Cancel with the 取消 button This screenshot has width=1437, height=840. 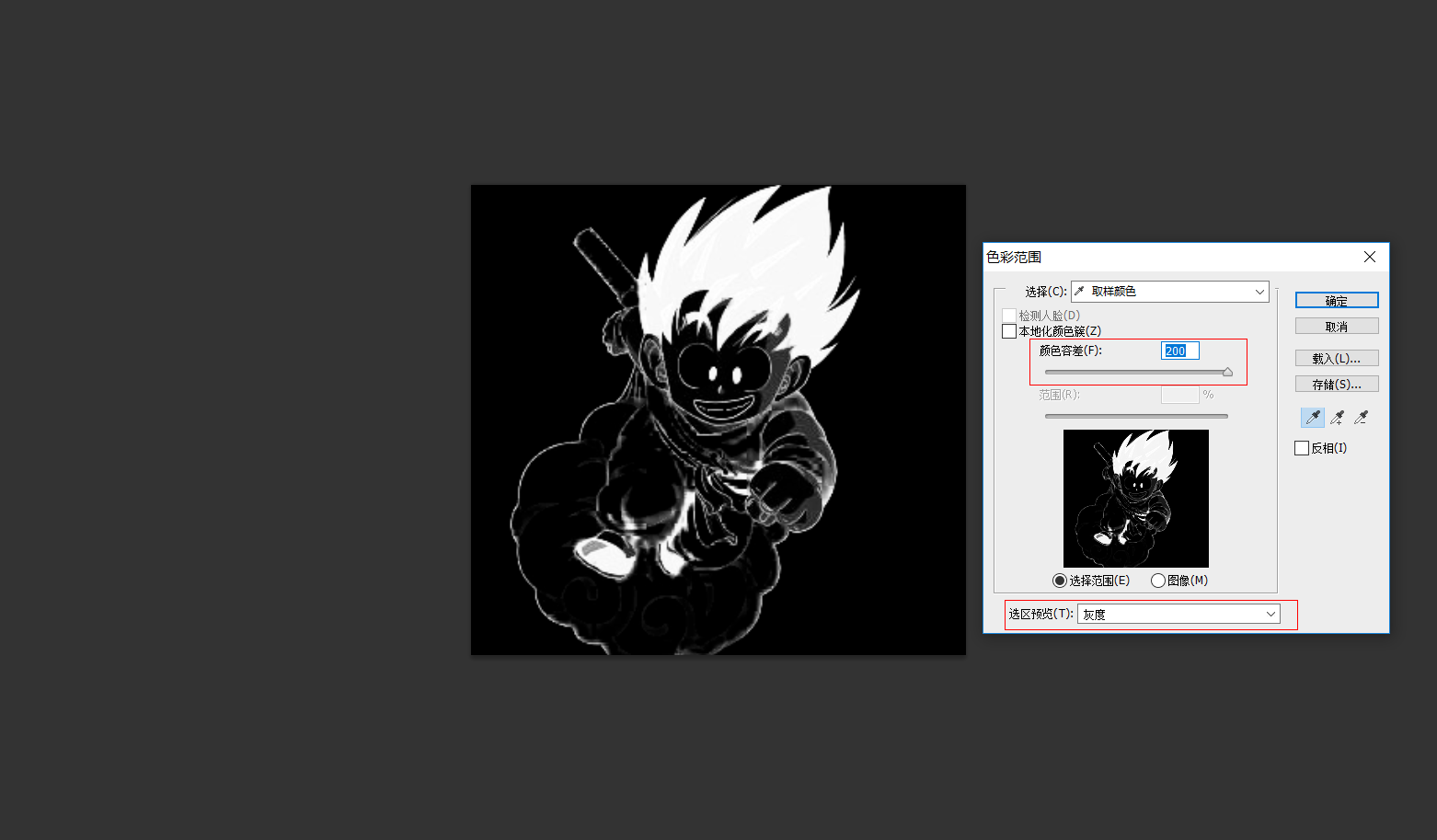[x=1337, y=327]
